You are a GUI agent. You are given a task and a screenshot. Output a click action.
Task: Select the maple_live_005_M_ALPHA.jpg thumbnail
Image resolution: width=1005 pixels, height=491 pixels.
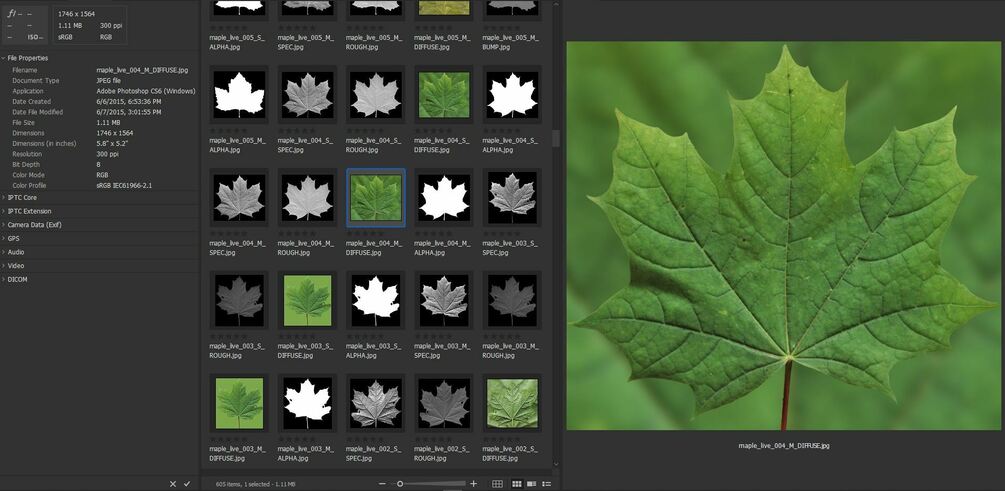tap(239, 95)
